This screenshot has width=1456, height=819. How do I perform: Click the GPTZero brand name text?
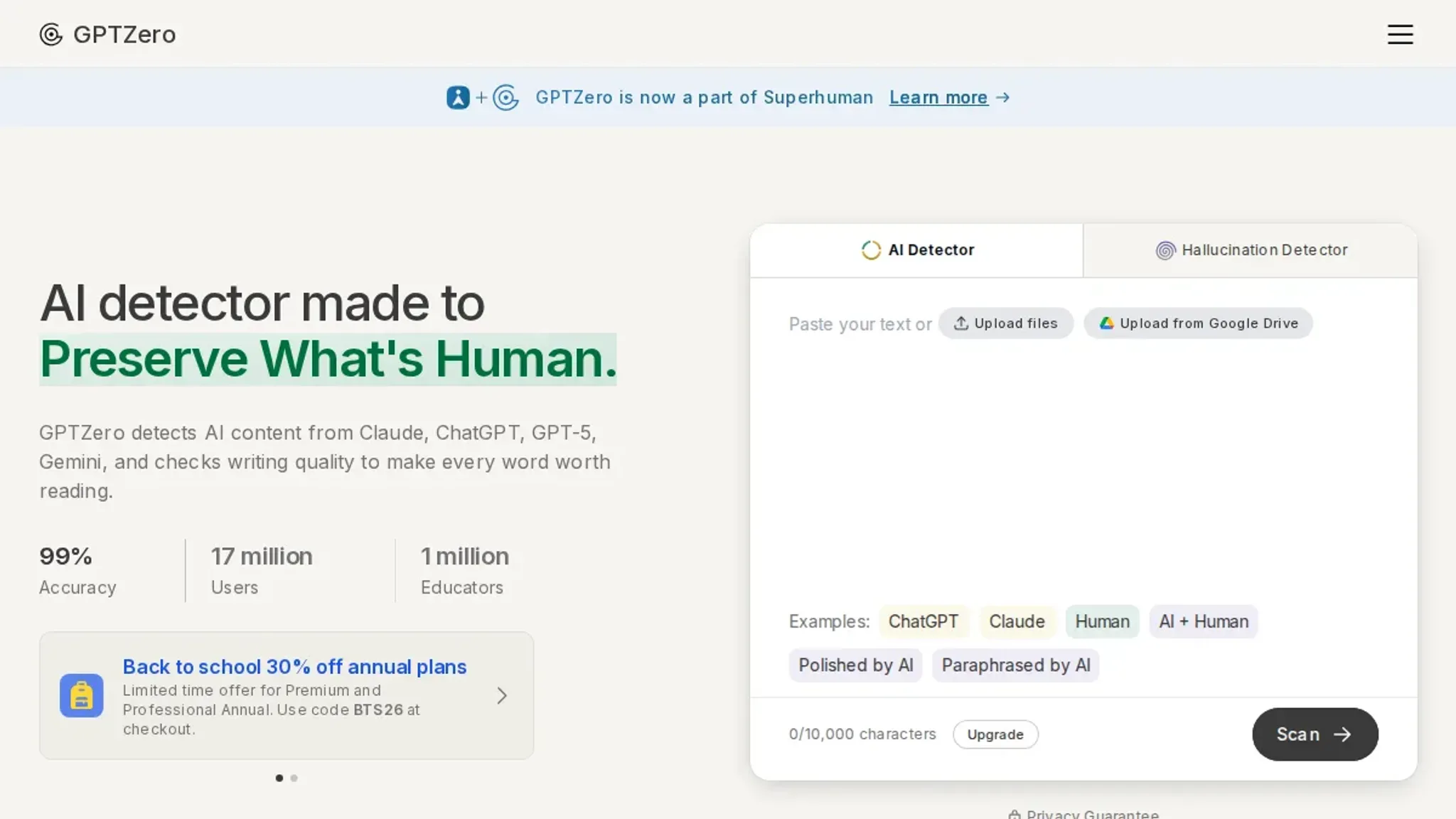point(124,34)
